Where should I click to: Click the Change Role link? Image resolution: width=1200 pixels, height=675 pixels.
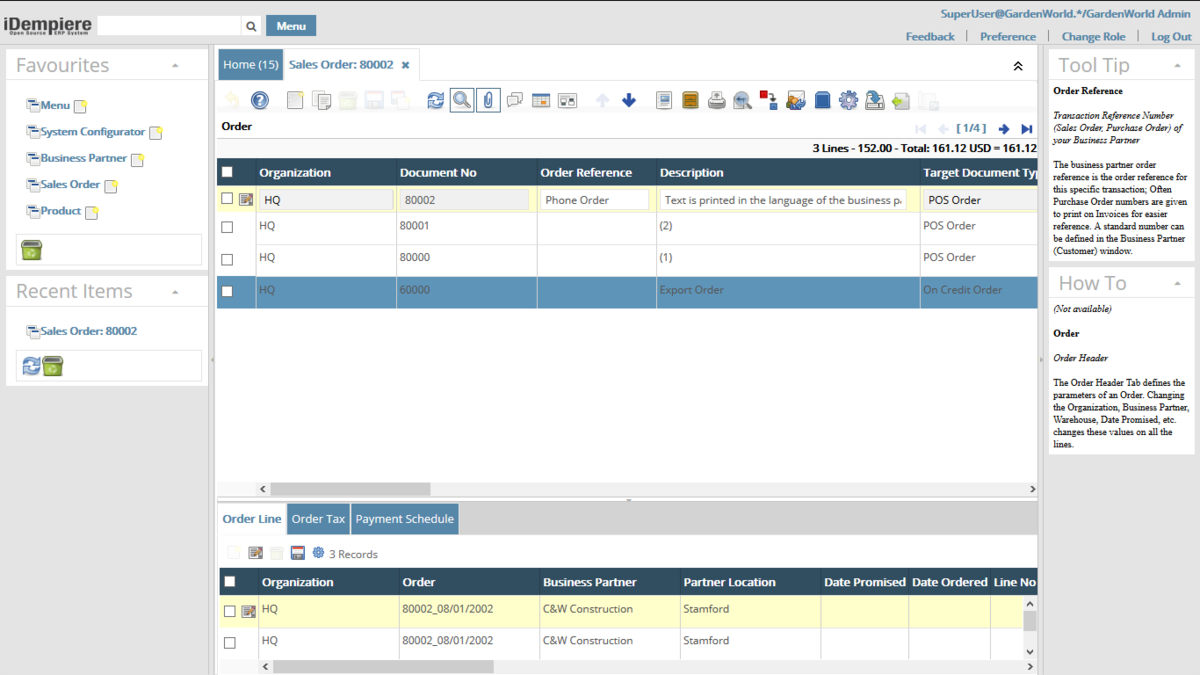coord(1093,36)
